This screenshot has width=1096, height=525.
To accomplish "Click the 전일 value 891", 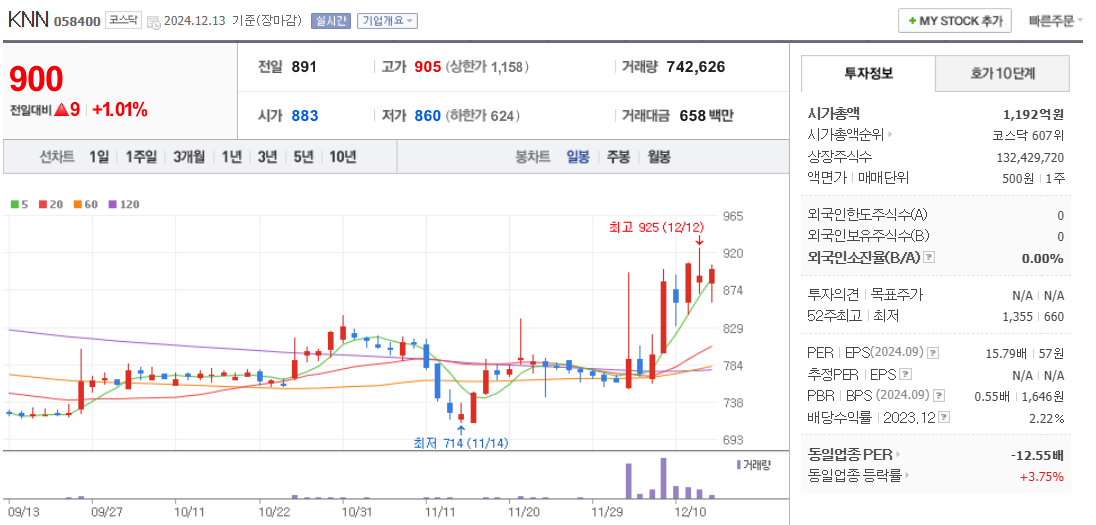I will pos(305,67).
